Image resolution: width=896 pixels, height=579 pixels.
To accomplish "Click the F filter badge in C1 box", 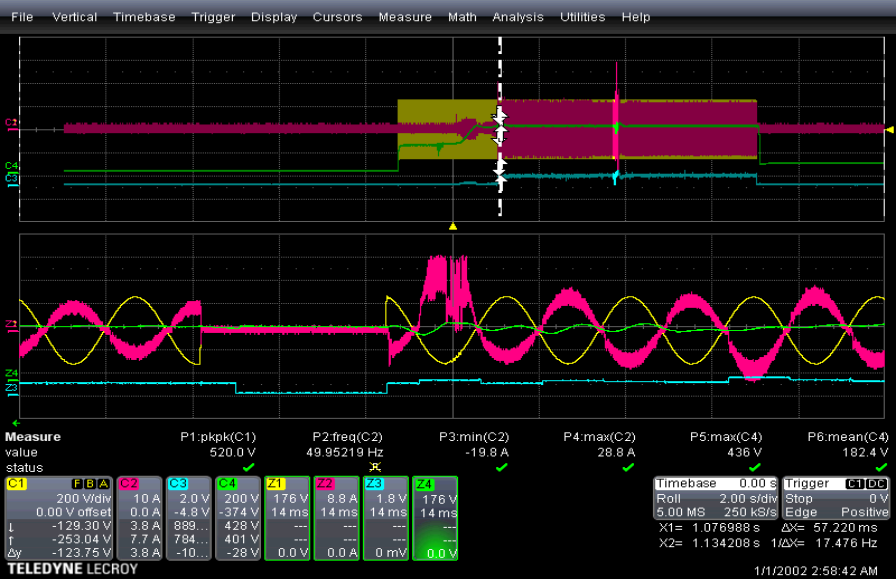I will pos(77,484).
